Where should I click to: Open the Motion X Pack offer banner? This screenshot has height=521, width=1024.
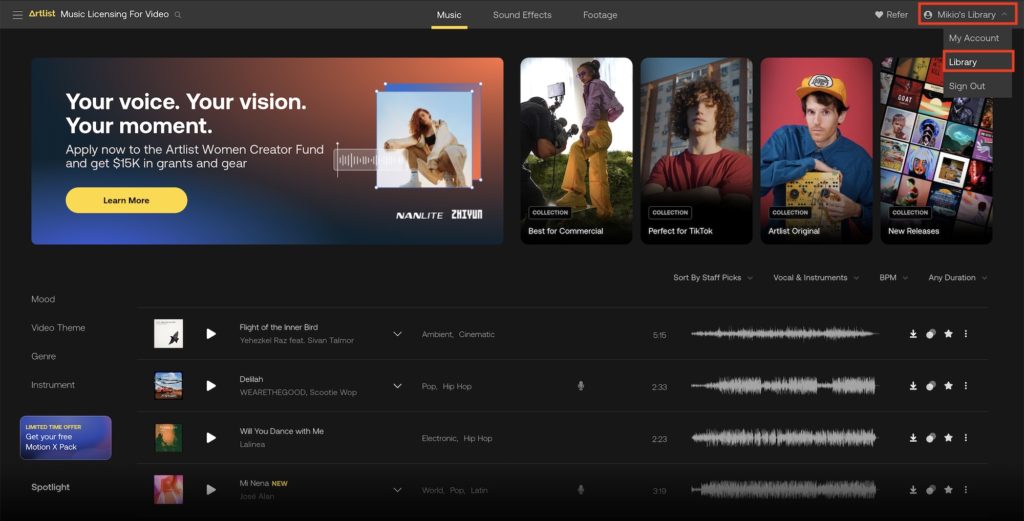point(66,437)
